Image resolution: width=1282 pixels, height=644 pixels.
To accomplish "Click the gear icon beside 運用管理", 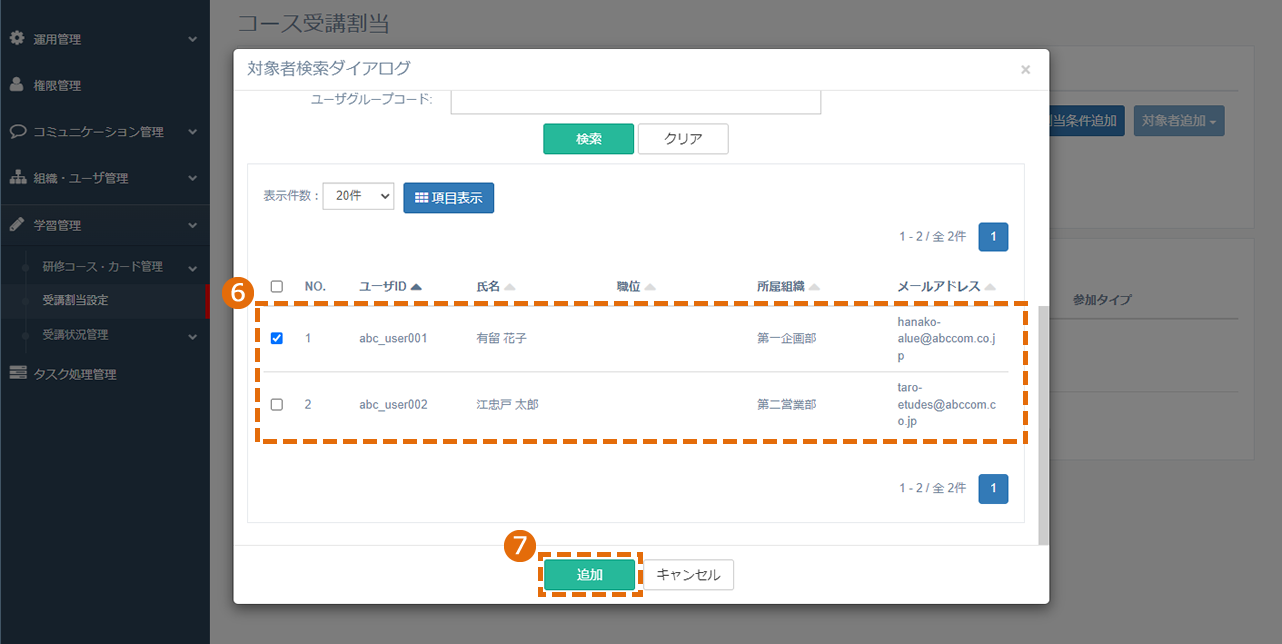I will coord(16,39).
